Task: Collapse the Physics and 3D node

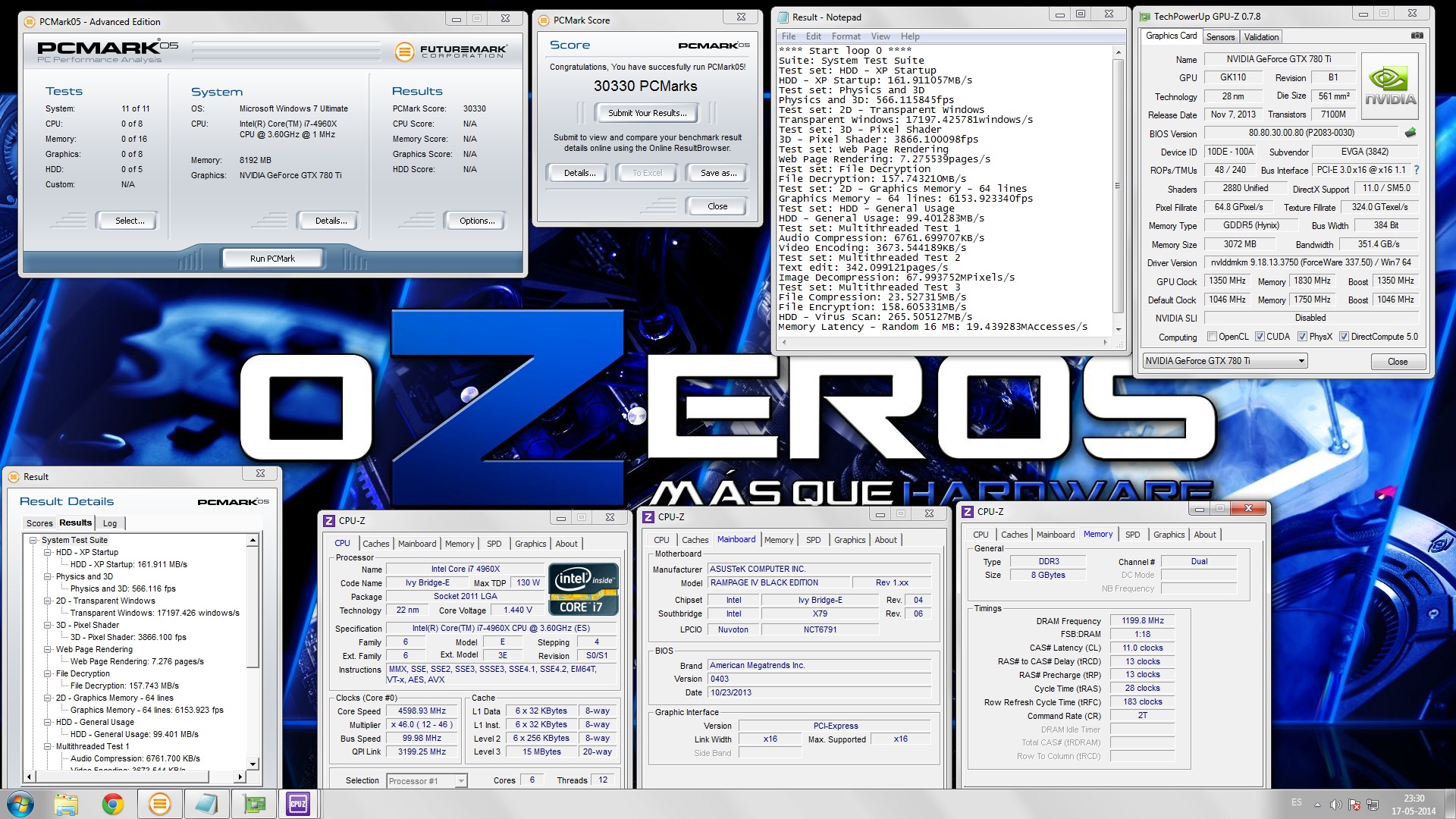Action: 48,577
